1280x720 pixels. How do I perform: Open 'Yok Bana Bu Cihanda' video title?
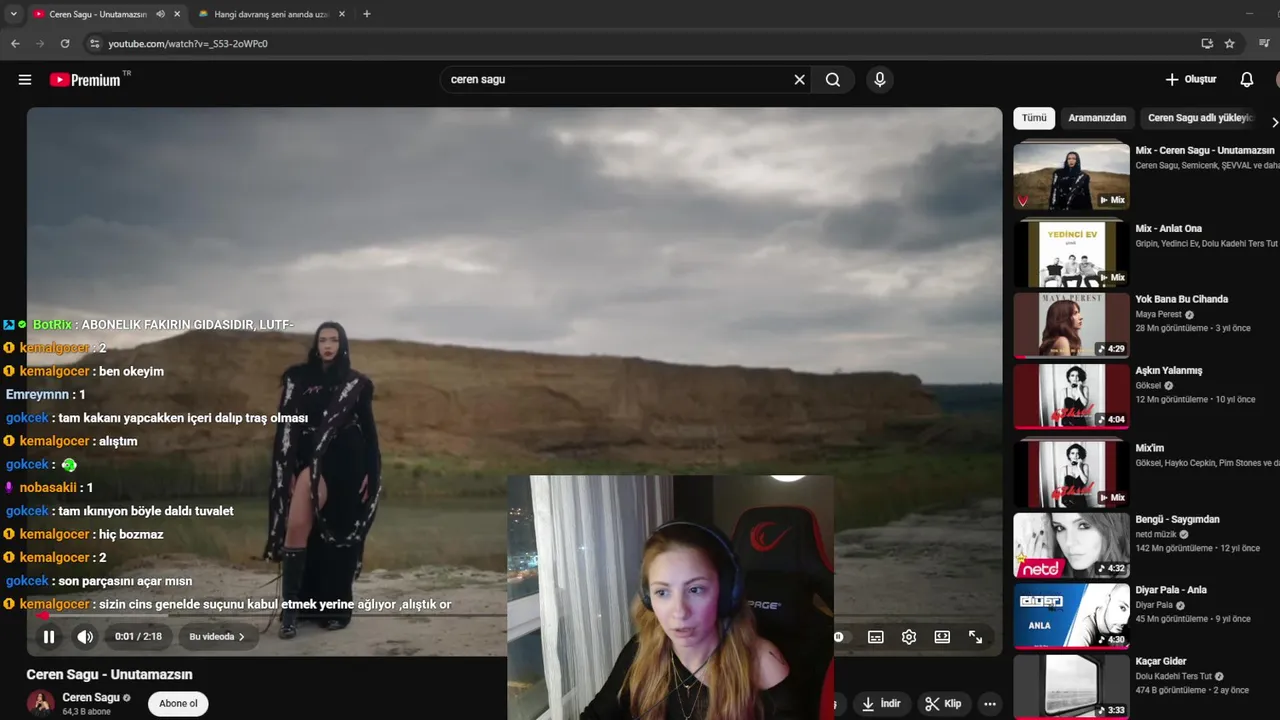[1182, 299]
